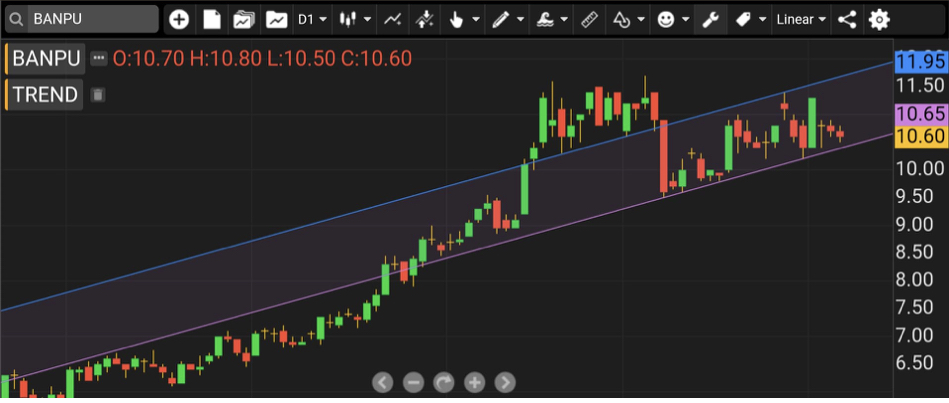
Task: Open the D1 timeframe dropdown
Action: [312, 19]
